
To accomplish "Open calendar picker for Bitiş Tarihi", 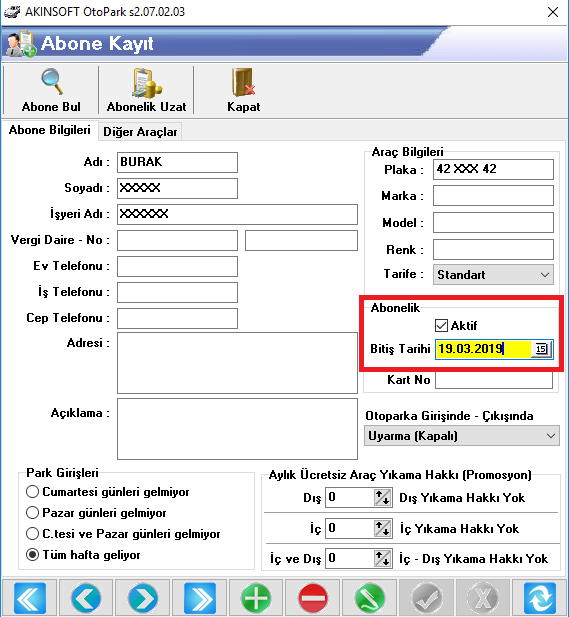I will (x=541, y=349).
